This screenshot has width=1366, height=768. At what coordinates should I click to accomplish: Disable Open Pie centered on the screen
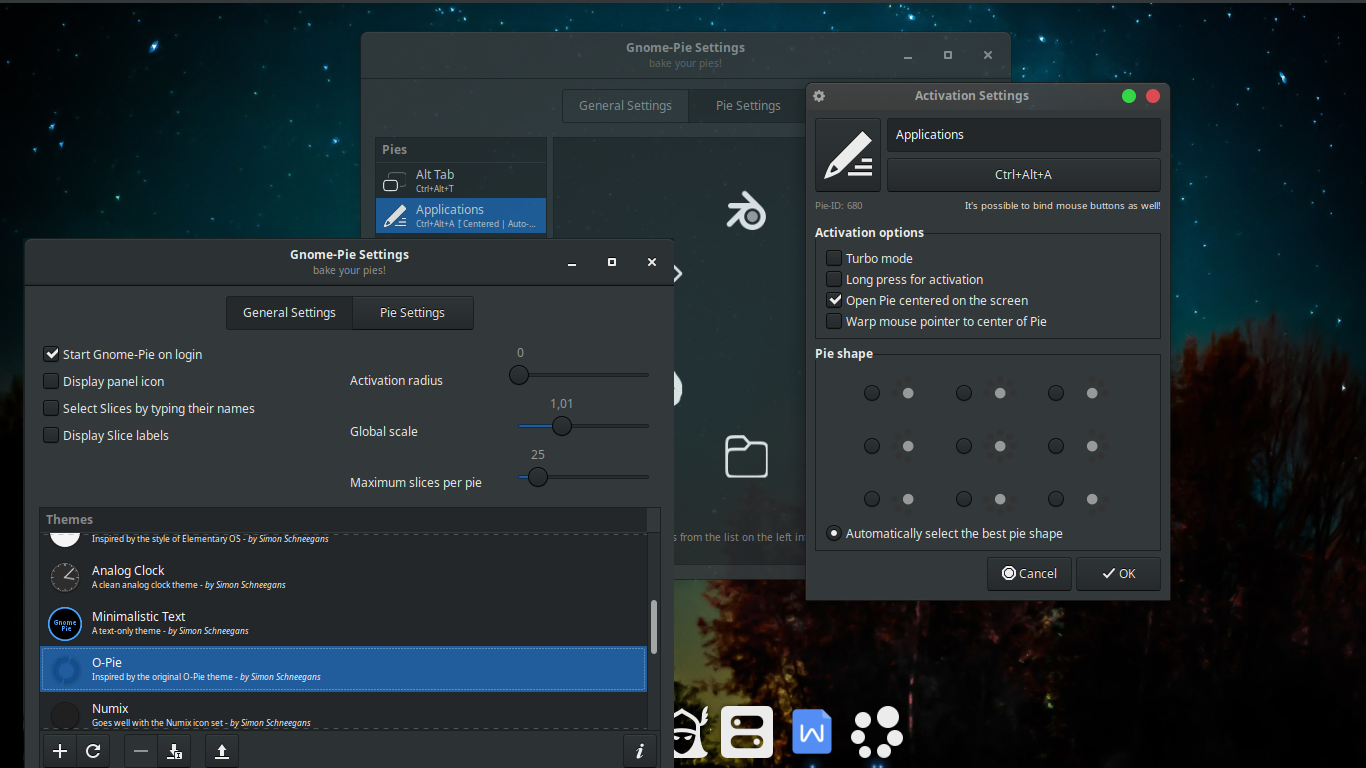tap(834, 300)
